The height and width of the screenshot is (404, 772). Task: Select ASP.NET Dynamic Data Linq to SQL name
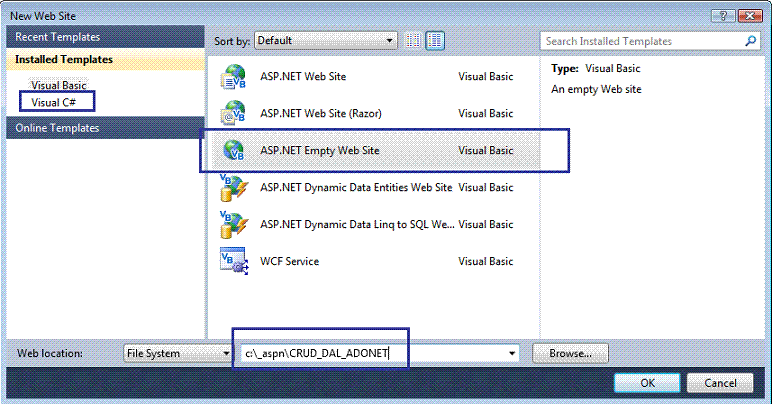(x=357, y=224)
